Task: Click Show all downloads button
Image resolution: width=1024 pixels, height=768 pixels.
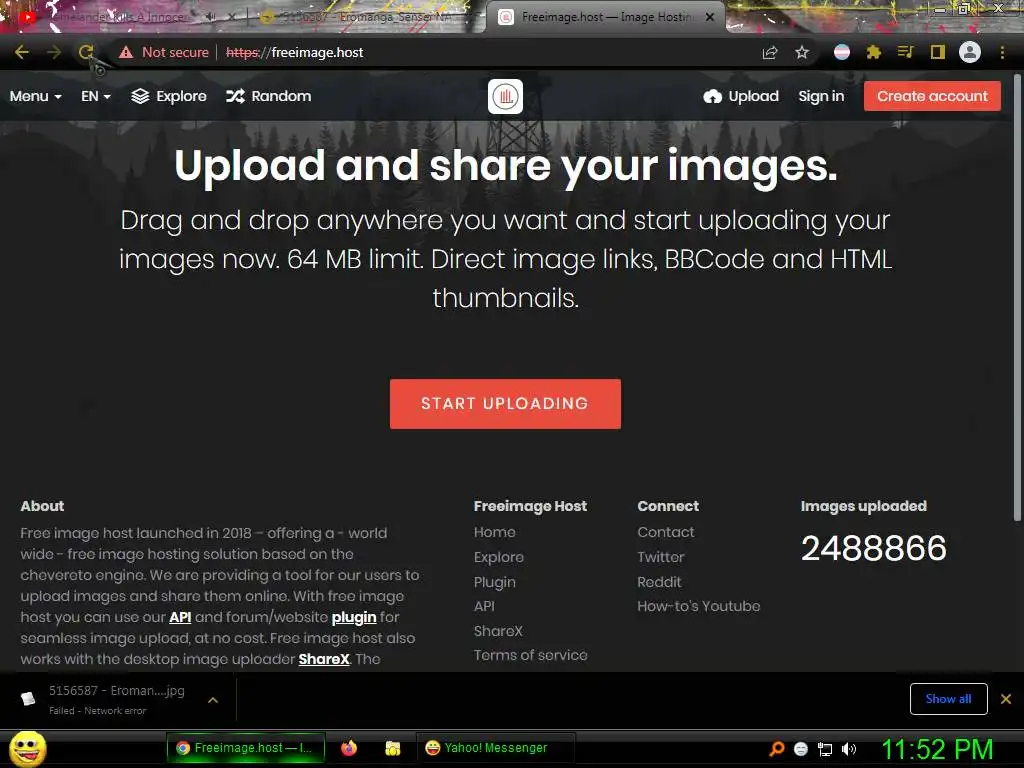Action: point(948,699)
